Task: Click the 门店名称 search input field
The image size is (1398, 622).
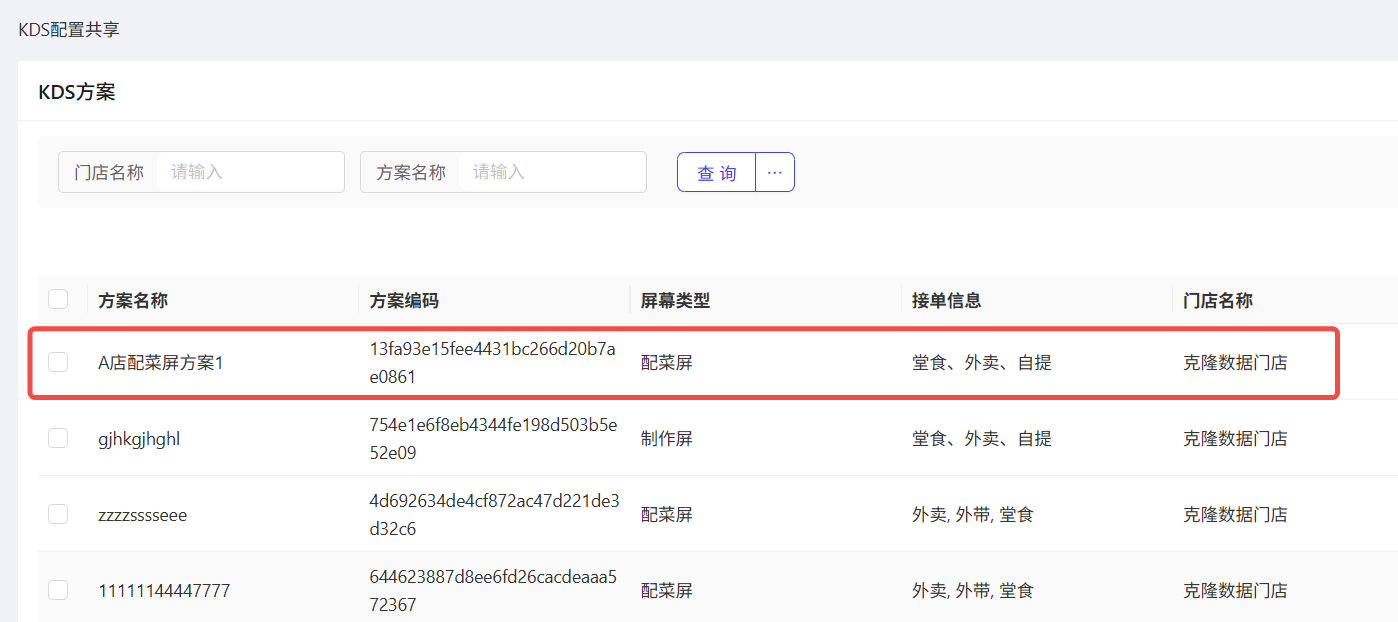Action: click(x=250, y=172)
